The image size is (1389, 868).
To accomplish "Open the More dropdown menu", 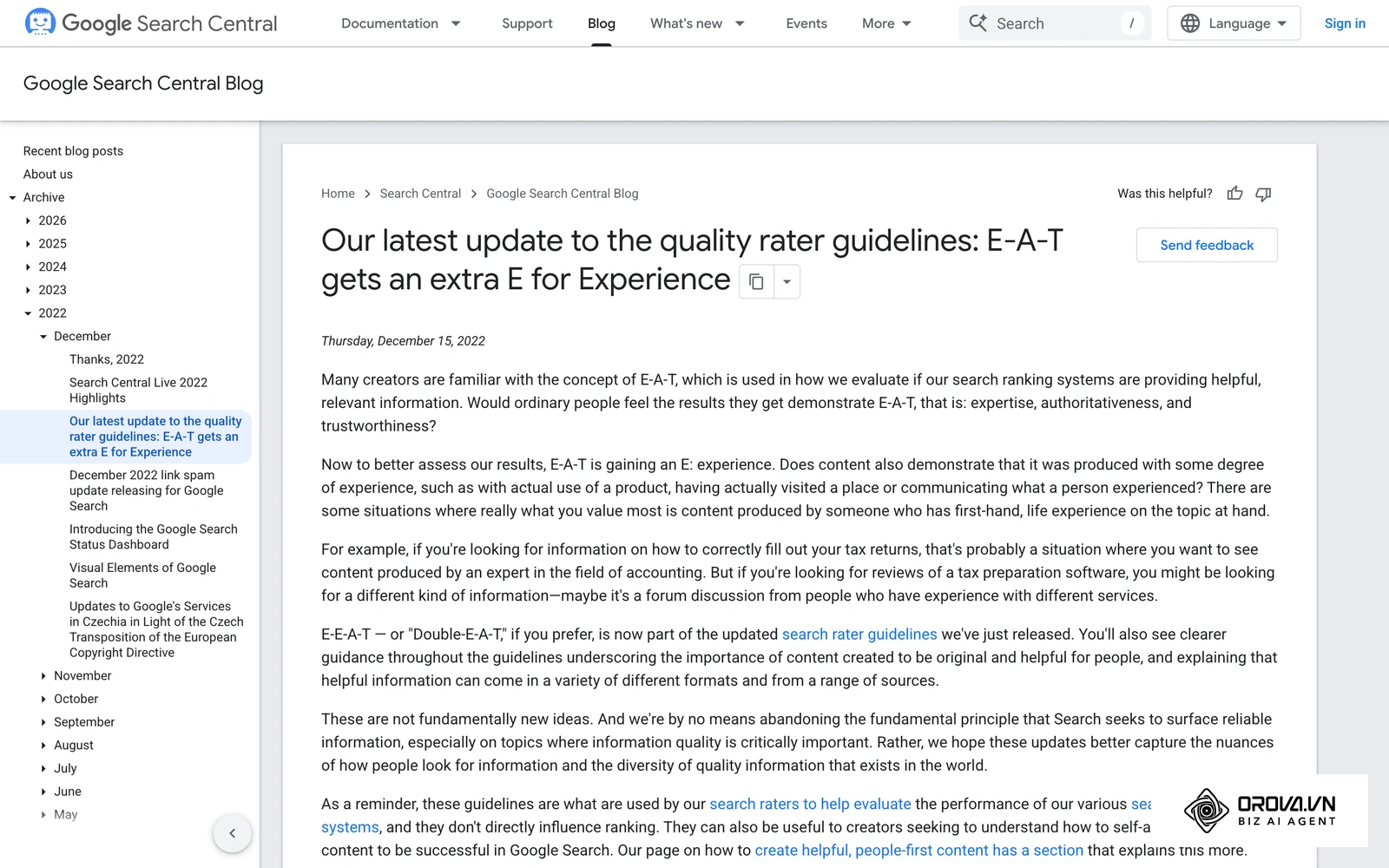I will click(886, 23).
